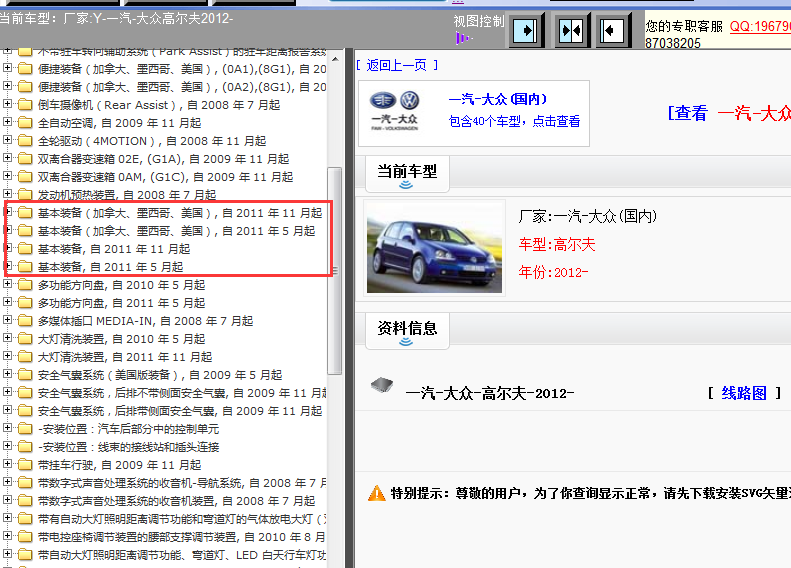
Task: Click the 返回上一页 link
Action: coord(397,65)
